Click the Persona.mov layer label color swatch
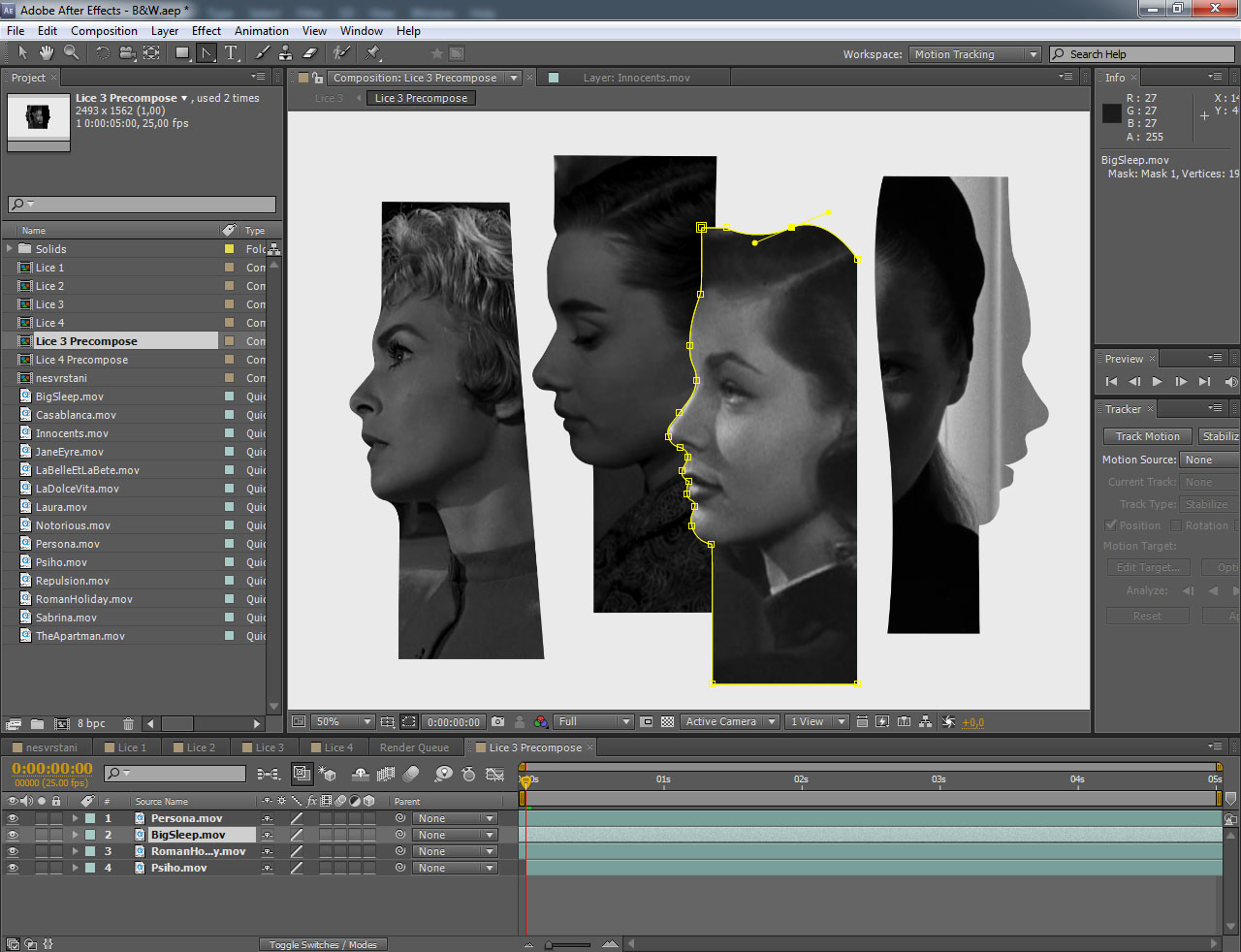 [90, 819]
